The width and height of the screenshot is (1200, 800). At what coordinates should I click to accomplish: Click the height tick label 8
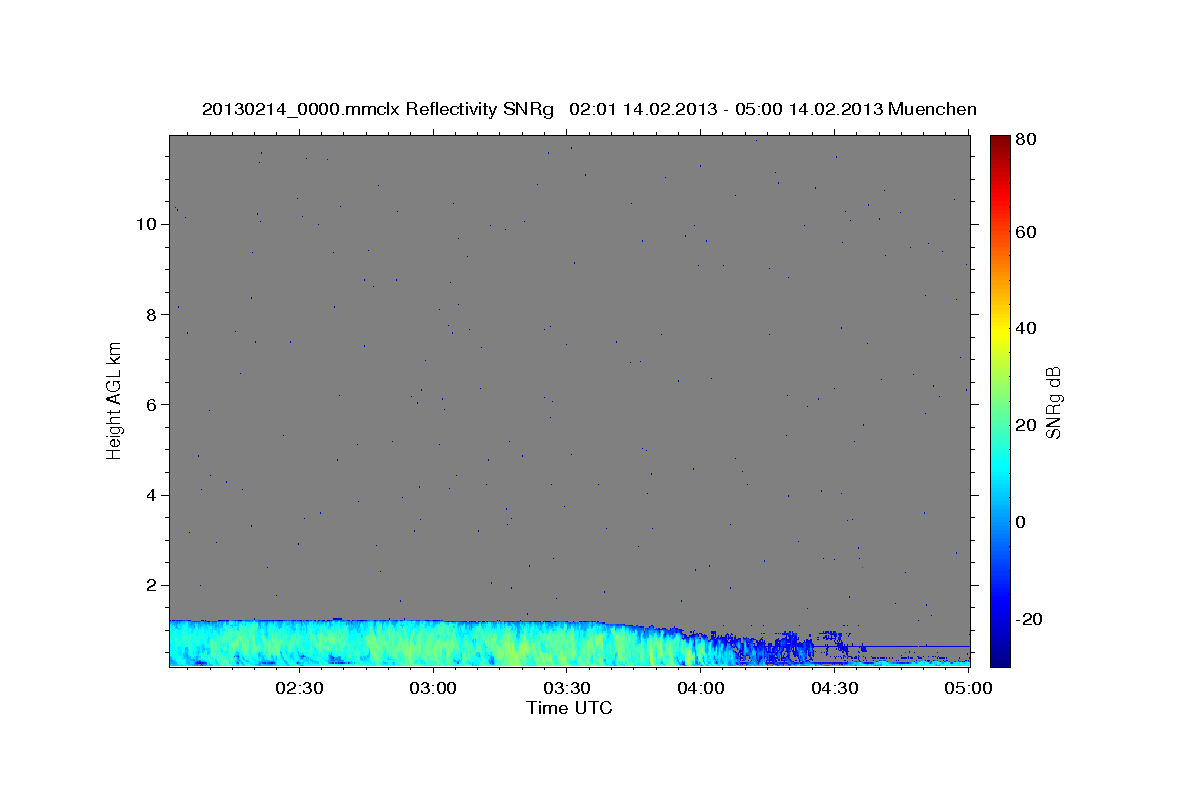[150, 314]
